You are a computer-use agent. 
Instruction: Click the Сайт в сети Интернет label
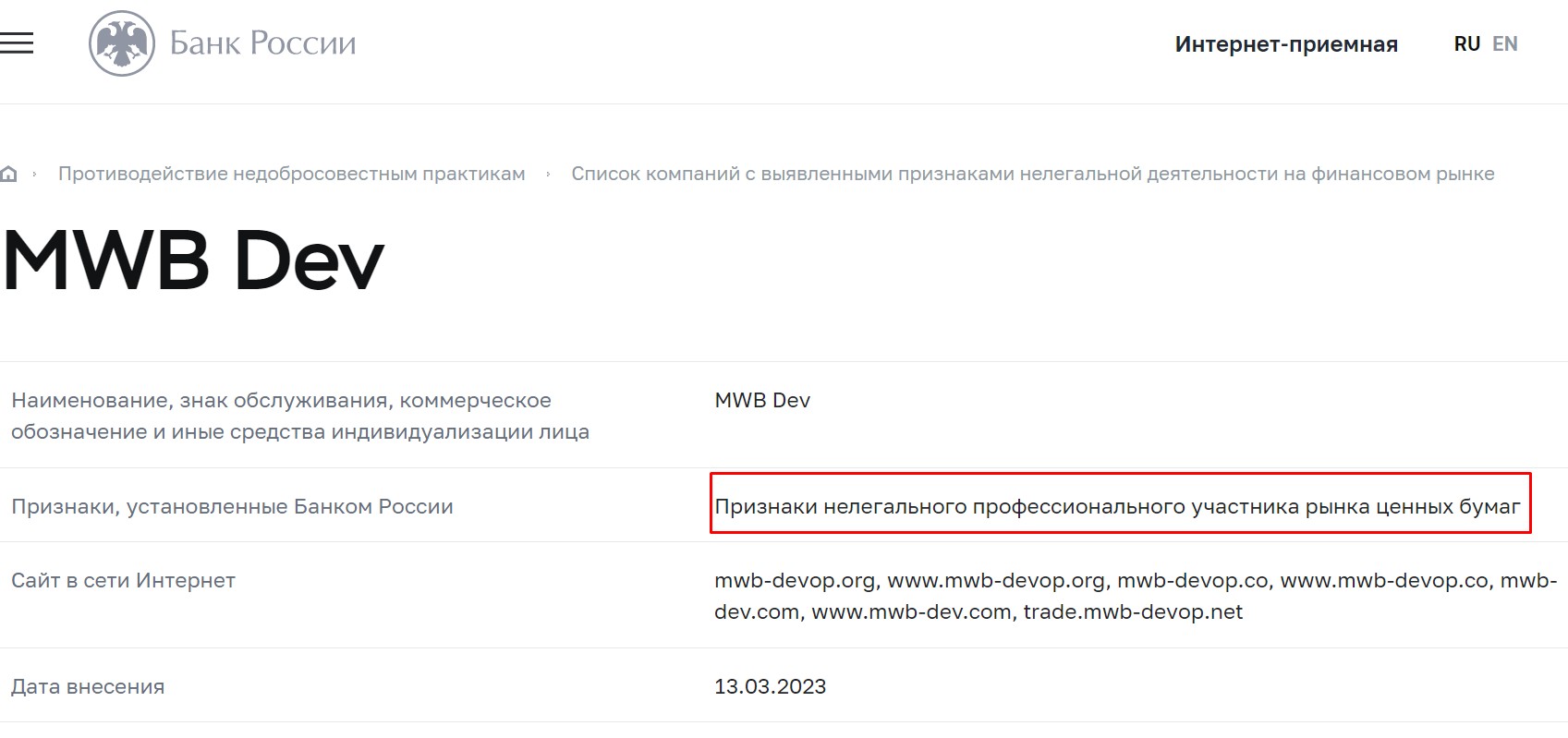click(123, 580)
